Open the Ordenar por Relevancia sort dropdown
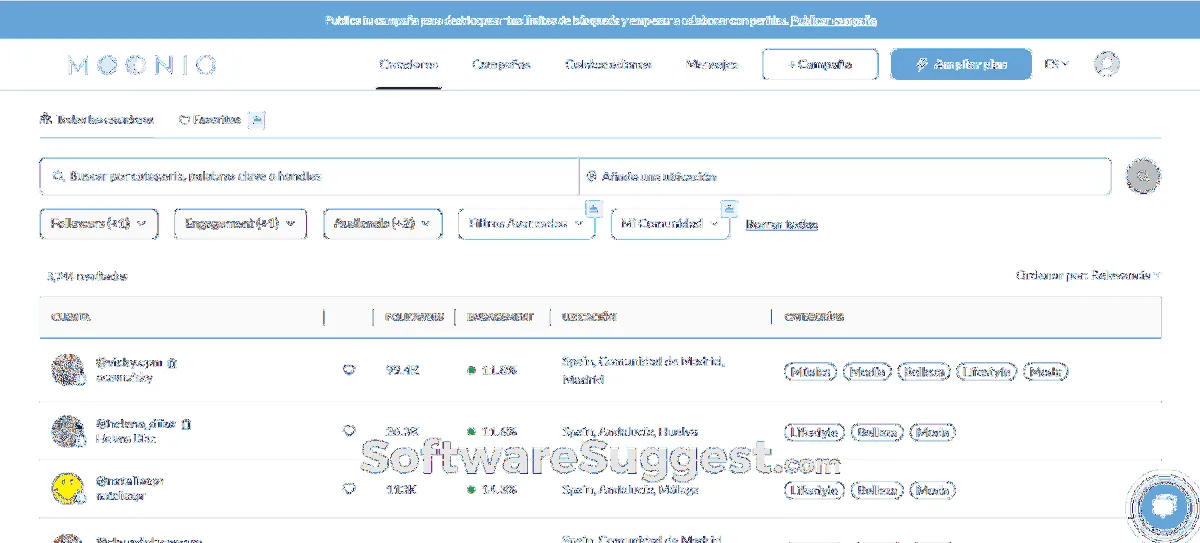This screenshot has width=1200, height=543. point(1088,275)
